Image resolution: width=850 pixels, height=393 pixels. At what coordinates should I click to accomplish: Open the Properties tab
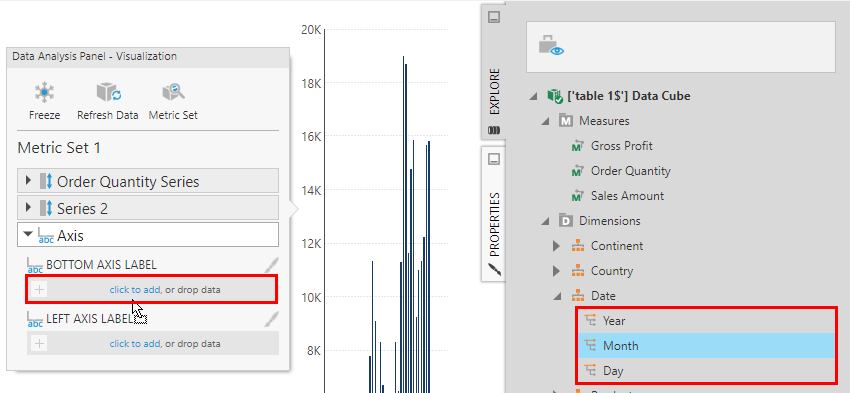494,224
